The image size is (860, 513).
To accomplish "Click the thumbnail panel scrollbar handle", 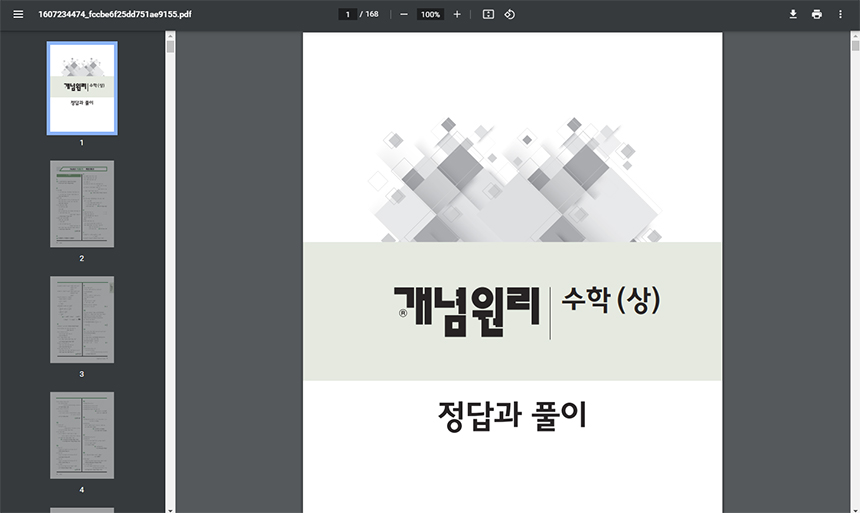I will (171, 47).
